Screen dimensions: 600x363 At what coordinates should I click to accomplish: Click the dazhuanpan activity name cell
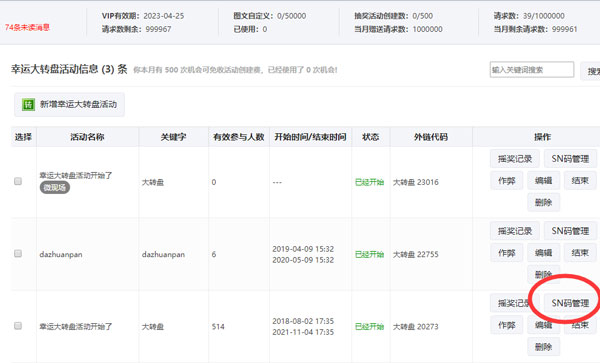(61, 254)
